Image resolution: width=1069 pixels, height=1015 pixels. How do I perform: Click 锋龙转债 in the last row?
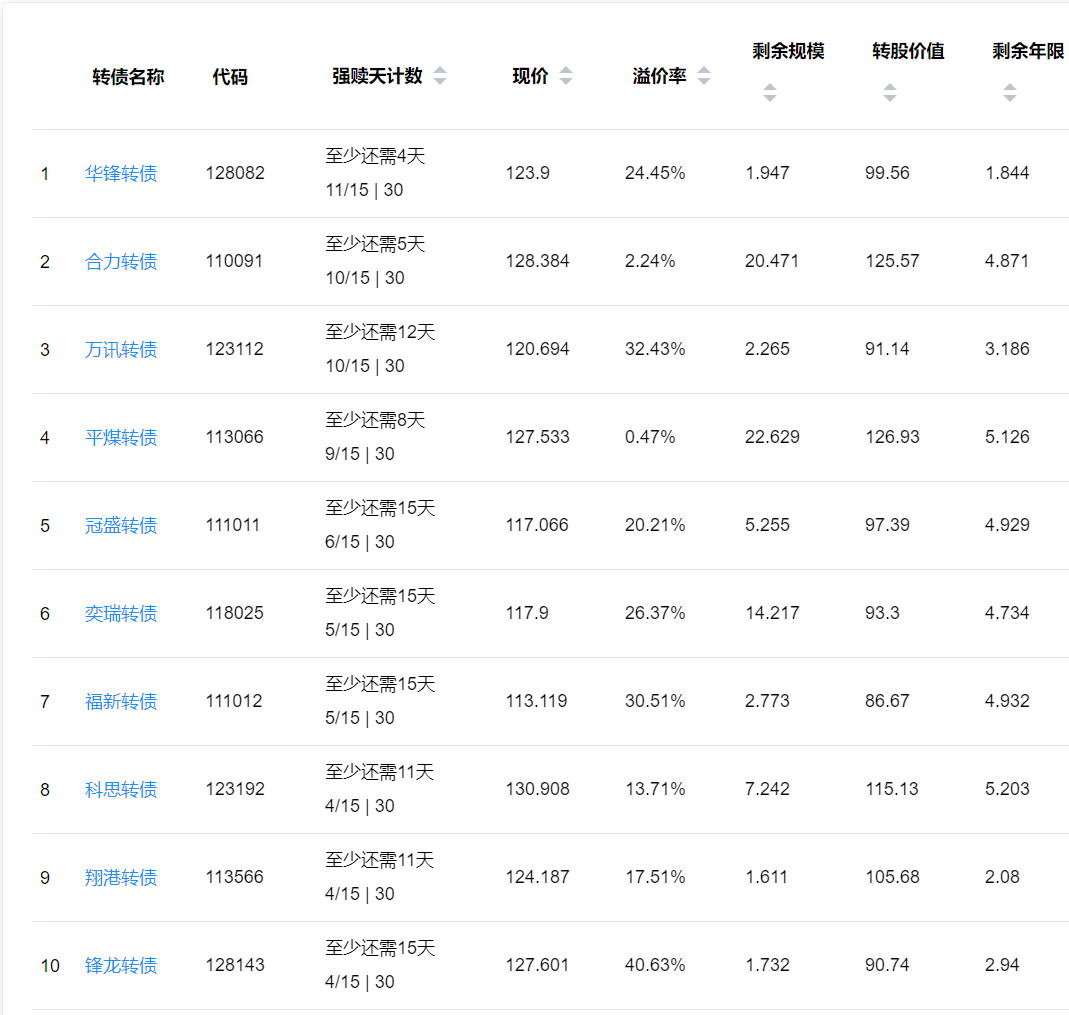pos(121,966)
